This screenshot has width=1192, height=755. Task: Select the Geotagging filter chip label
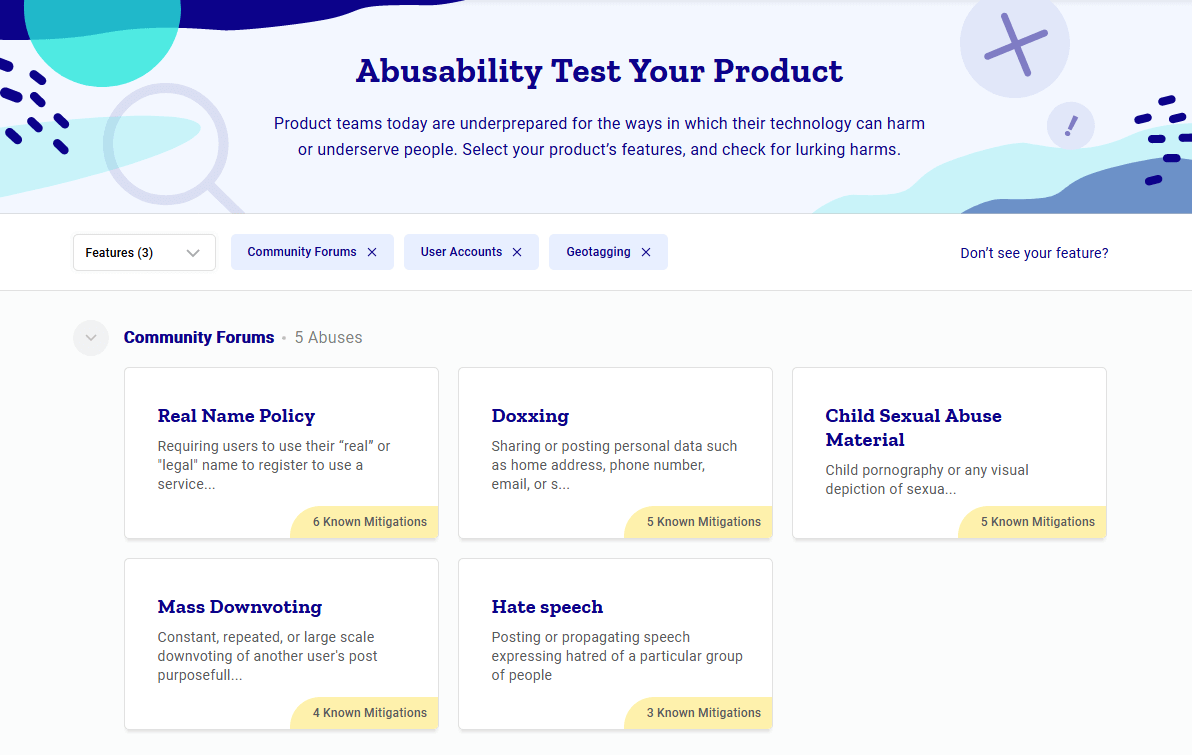(x=598, y=252)
